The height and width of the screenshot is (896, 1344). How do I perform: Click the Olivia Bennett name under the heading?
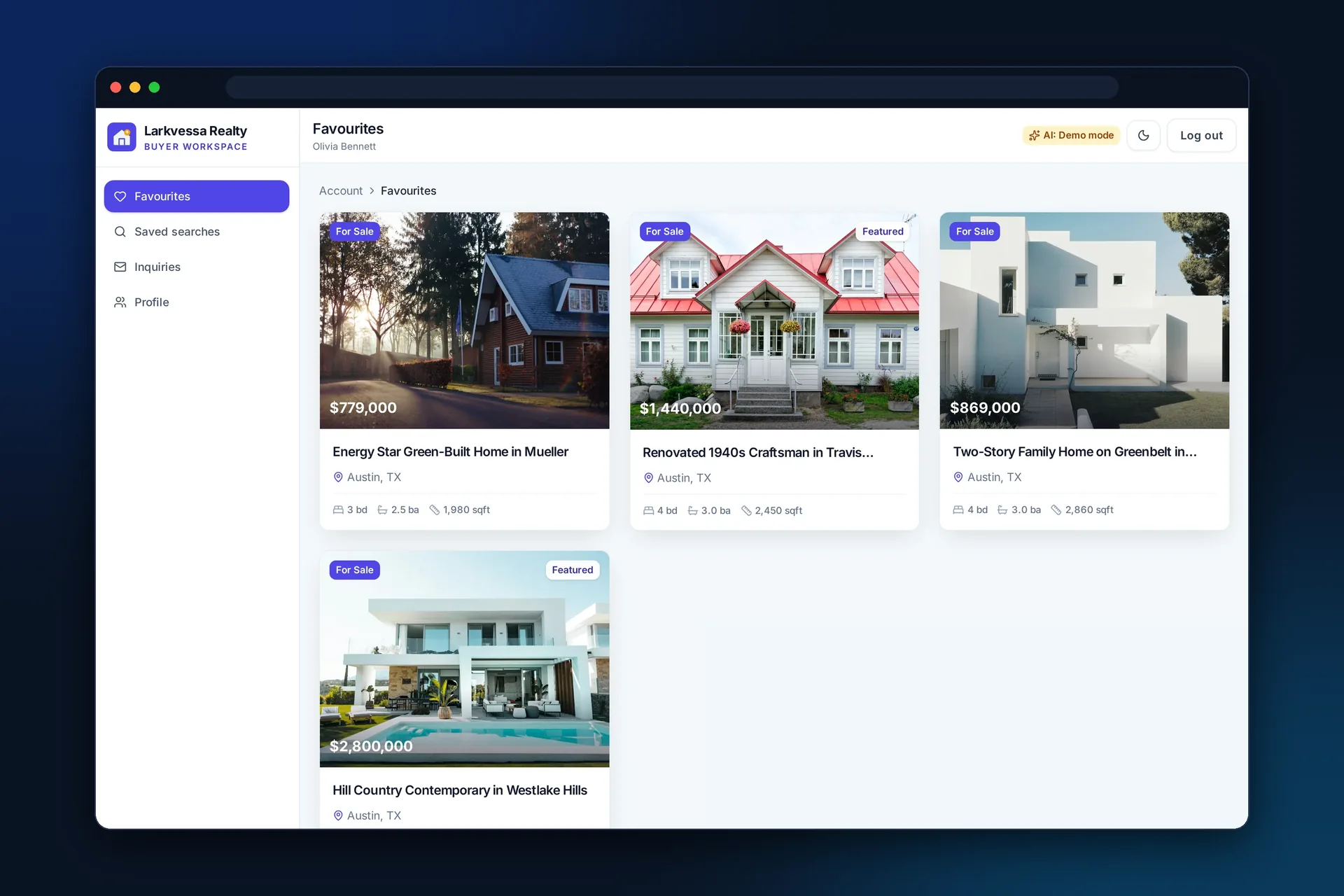click(x=344, y=147)
